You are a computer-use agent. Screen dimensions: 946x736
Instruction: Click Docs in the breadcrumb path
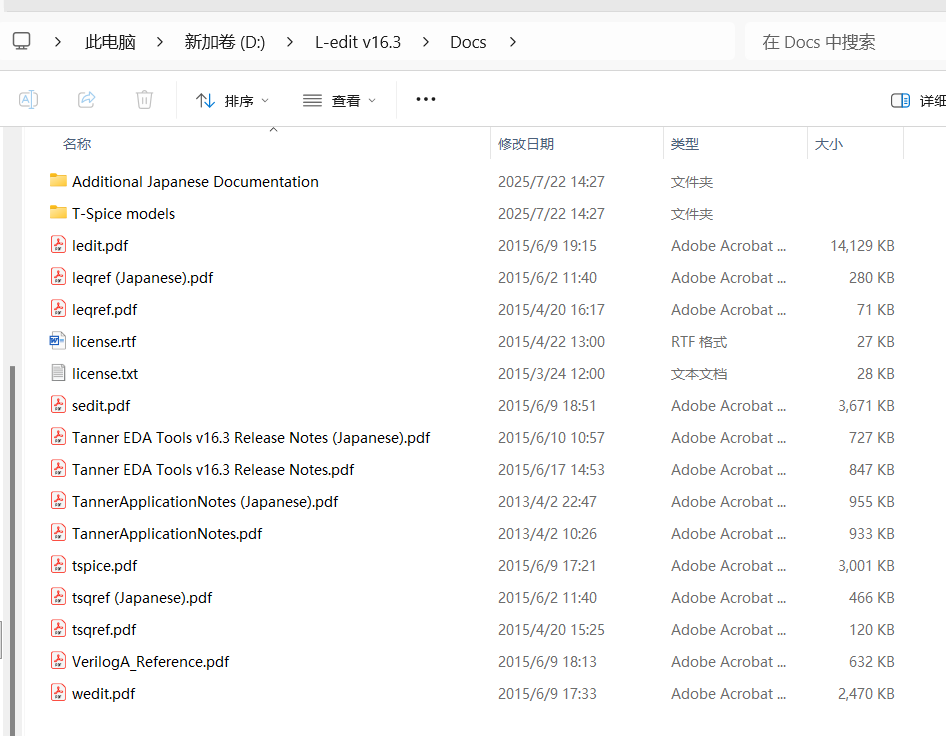click(468, 42)
